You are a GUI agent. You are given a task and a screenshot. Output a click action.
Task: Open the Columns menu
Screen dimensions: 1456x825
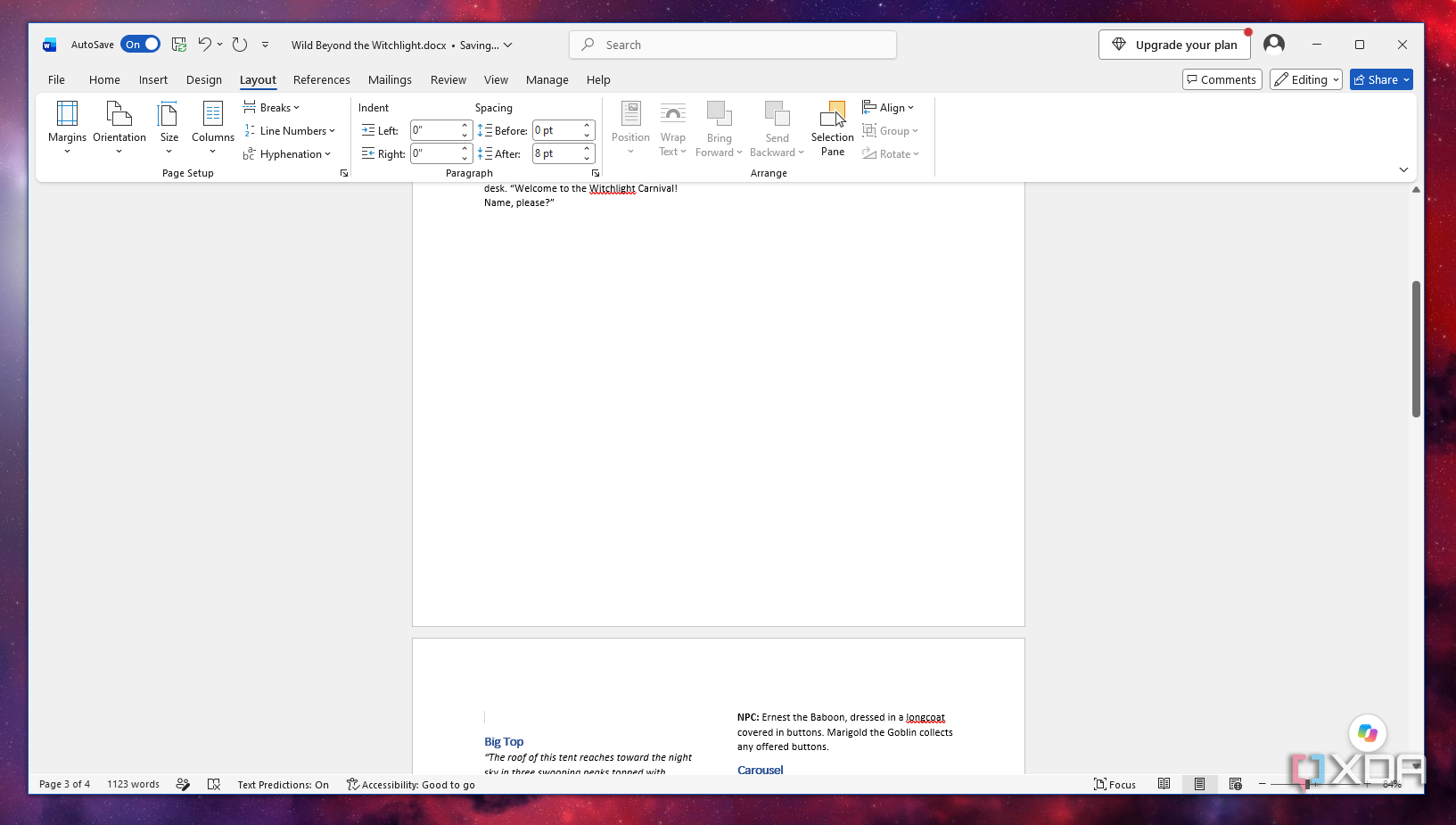tap(212, 127)
